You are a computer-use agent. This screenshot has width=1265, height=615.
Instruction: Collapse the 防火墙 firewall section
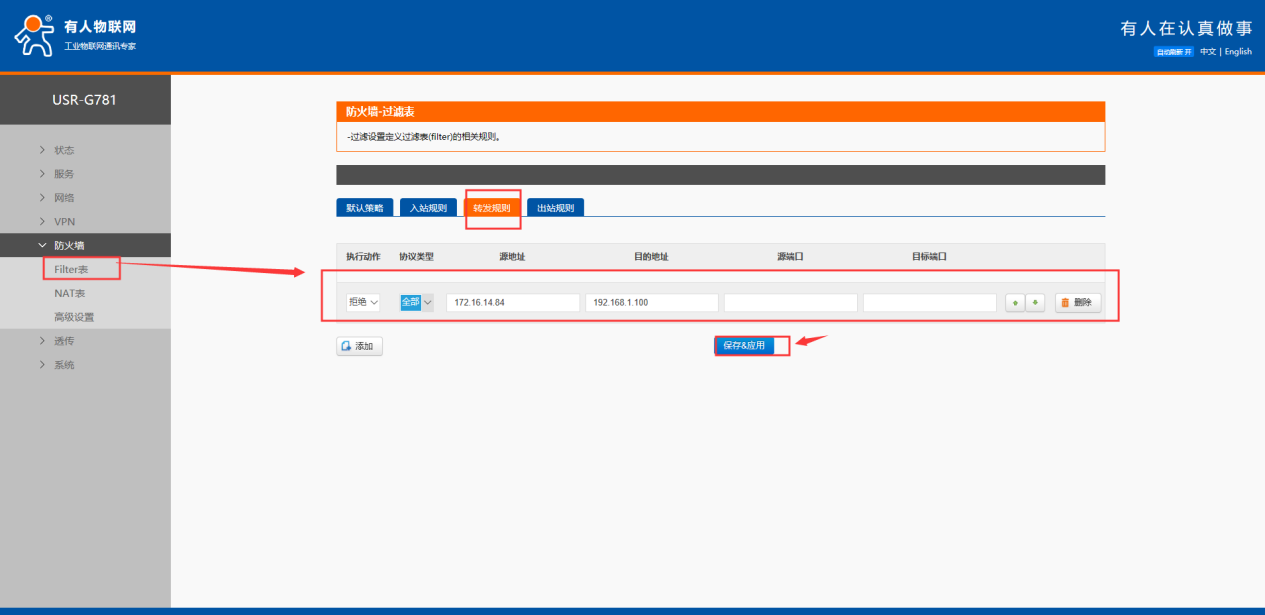pos(68,246)
